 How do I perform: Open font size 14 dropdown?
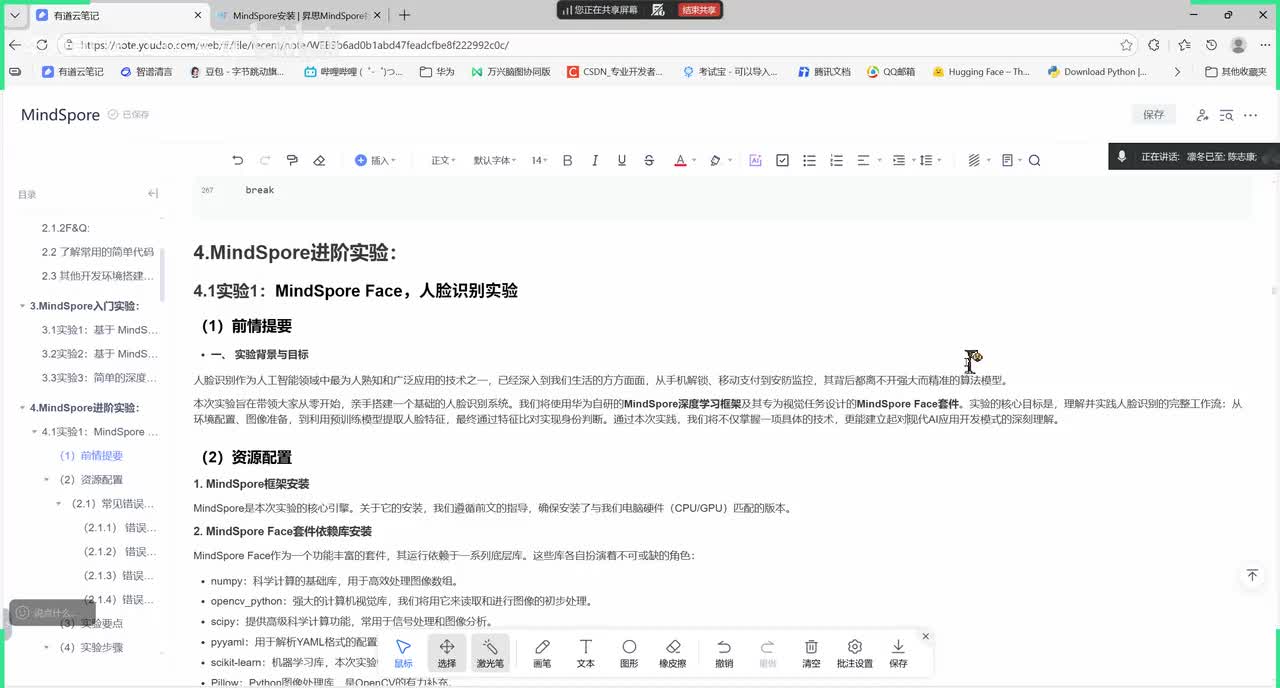click(x=539, y=160)
